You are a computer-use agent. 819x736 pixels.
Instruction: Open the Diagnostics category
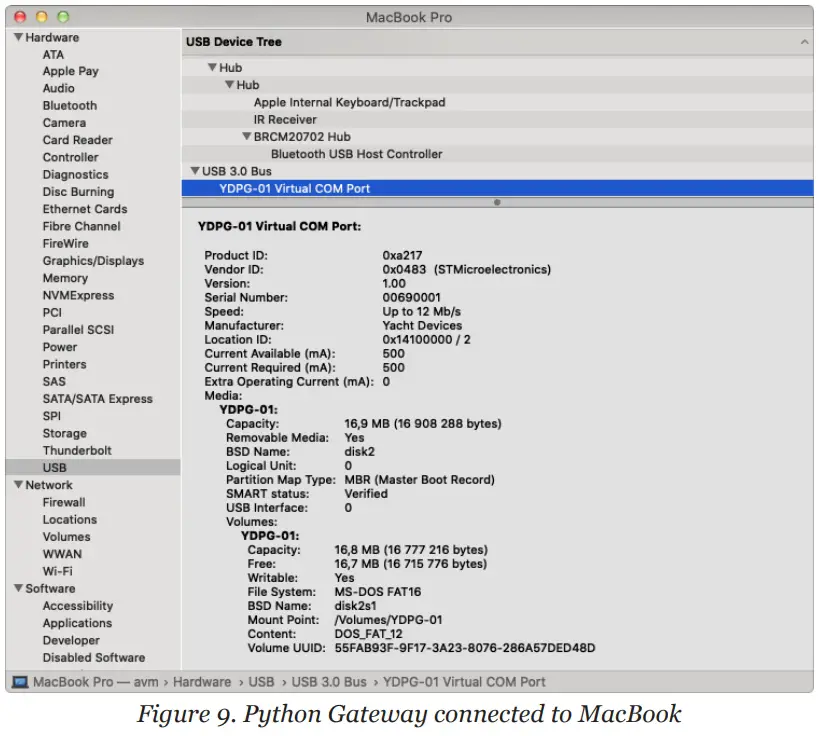coord(76,174)
